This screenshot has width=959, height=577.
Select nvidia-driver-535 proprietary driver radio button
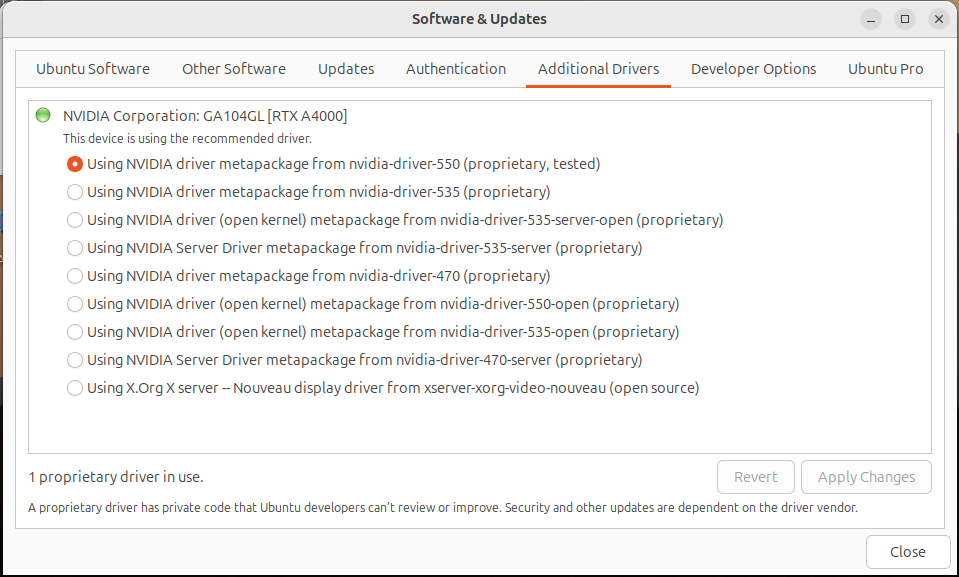click(75, 192)
